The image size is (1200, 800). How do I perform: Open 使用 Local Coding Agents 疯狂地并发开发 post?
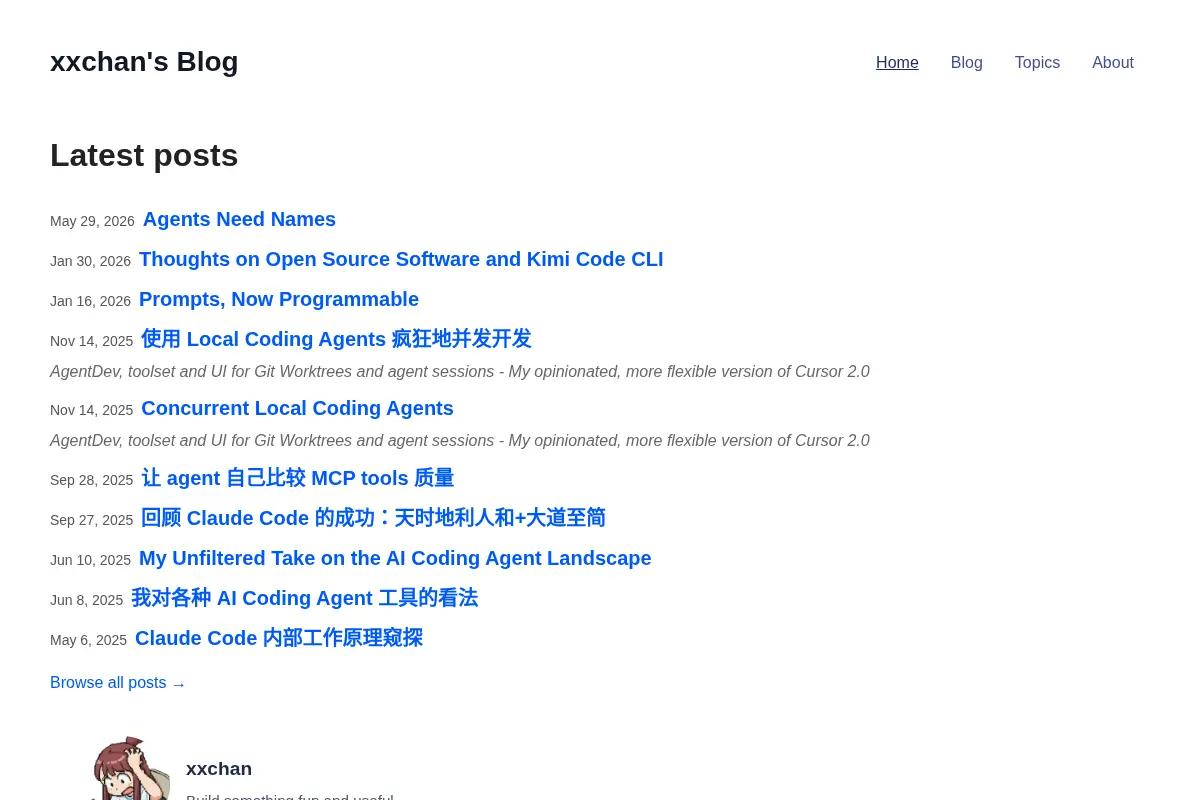pos(336,339)
